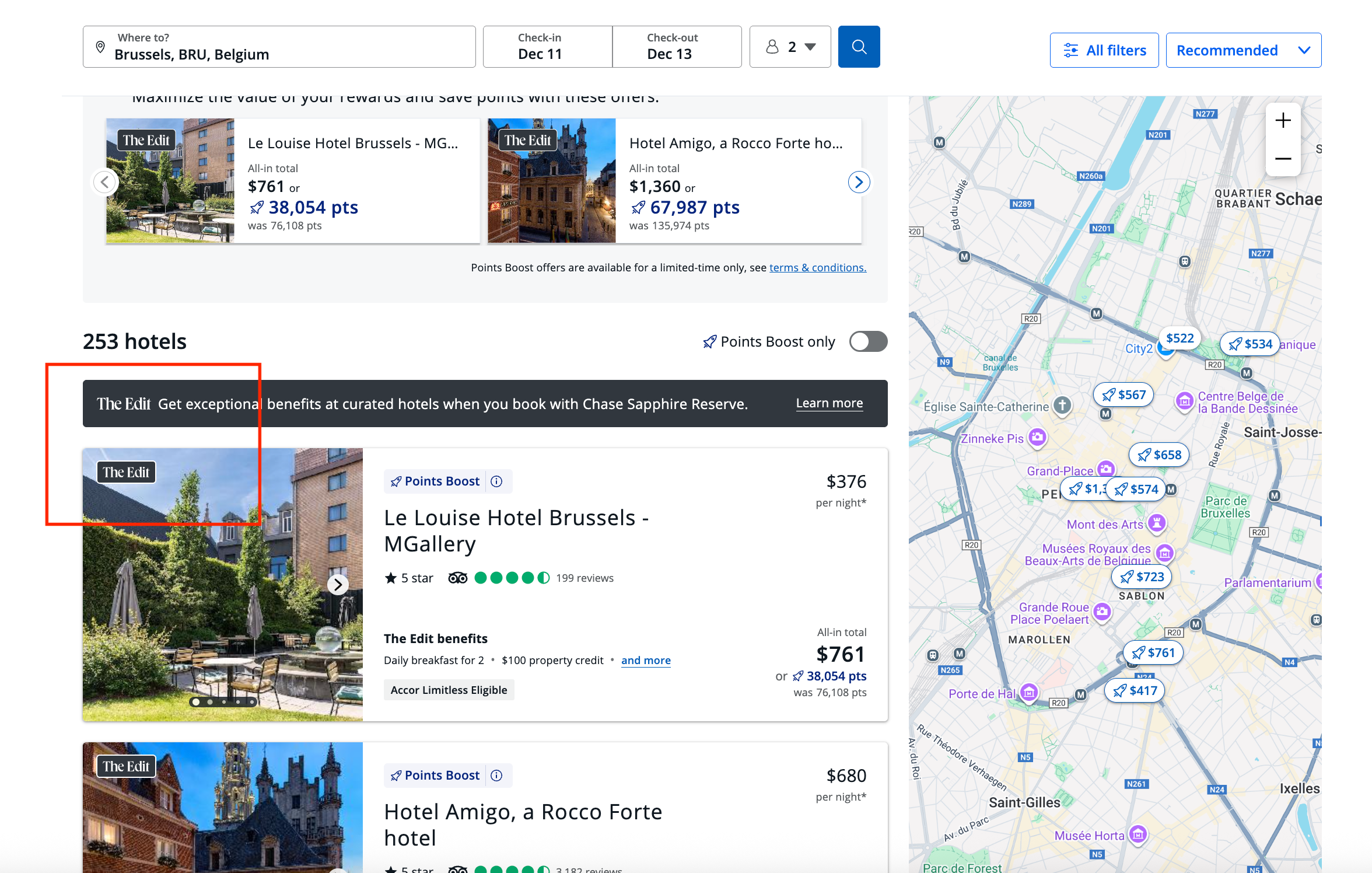Select the $567 map price marker
The height and width of the screenshot is (873, 1372).
(1123, 395)
